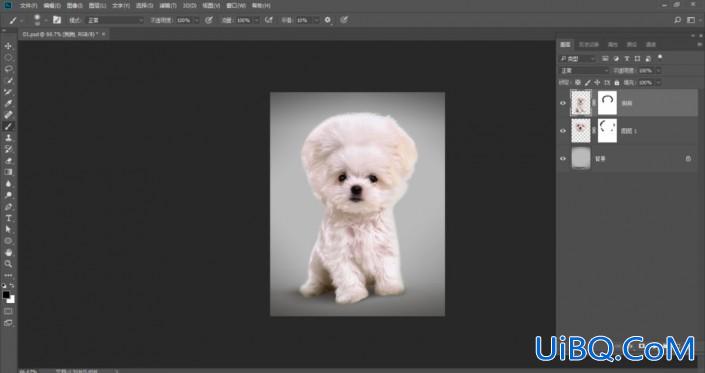Select the Crop tool

tap(8, 92)
